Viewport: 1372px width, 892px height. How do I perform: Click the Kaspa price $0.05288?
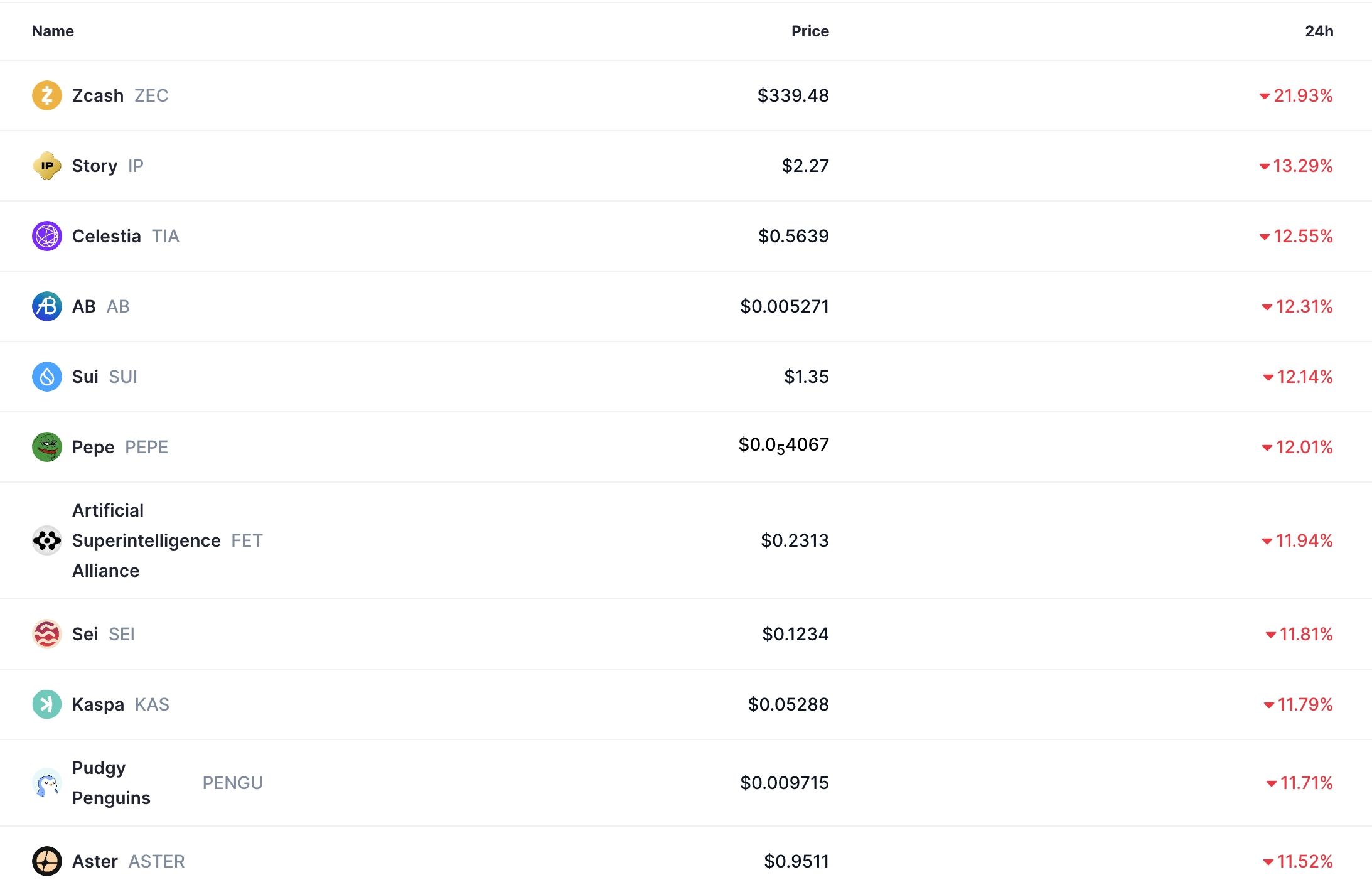click(788, 704)
